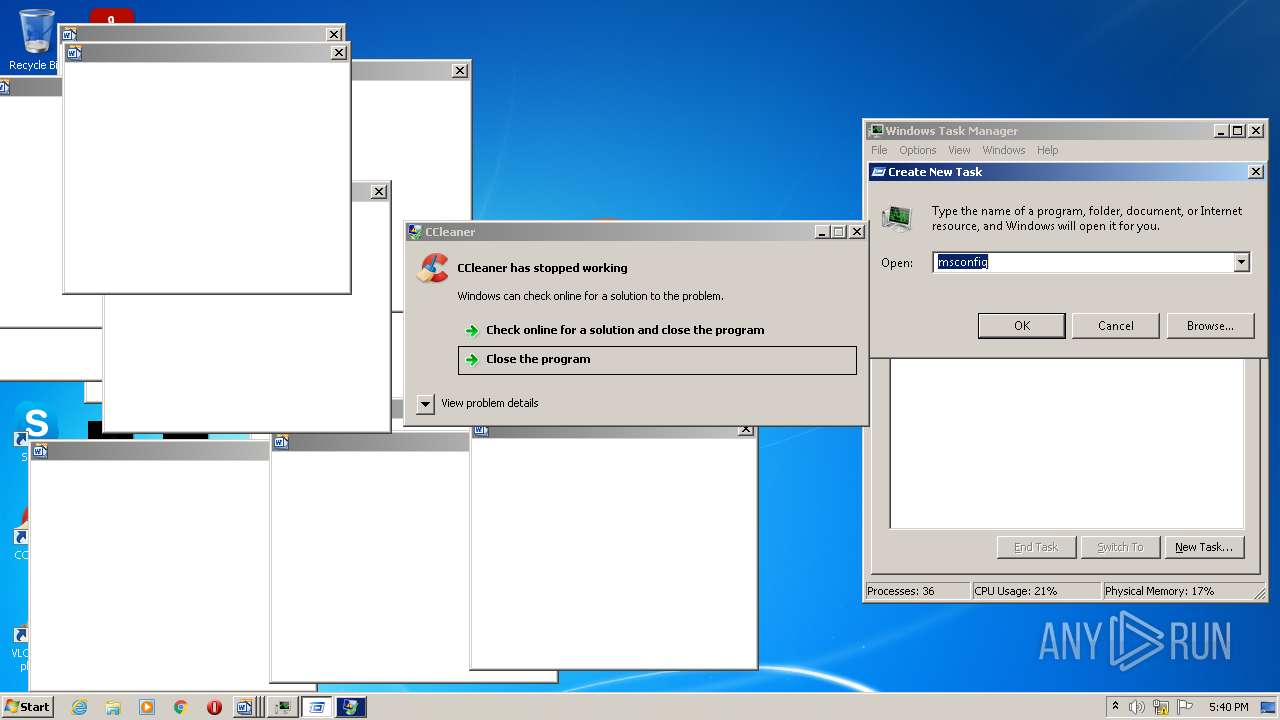This screenshot has height=720, width=1280.
Task: Click the Task Manager title bar icon
Action: pyautogui.click(x=876, y=131)
